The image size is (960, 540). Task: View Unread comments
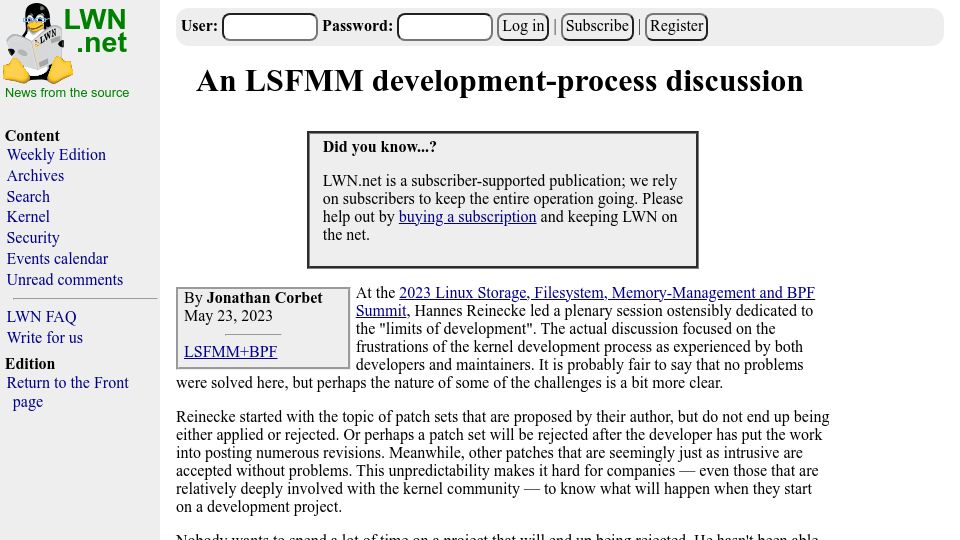[65, 279]
